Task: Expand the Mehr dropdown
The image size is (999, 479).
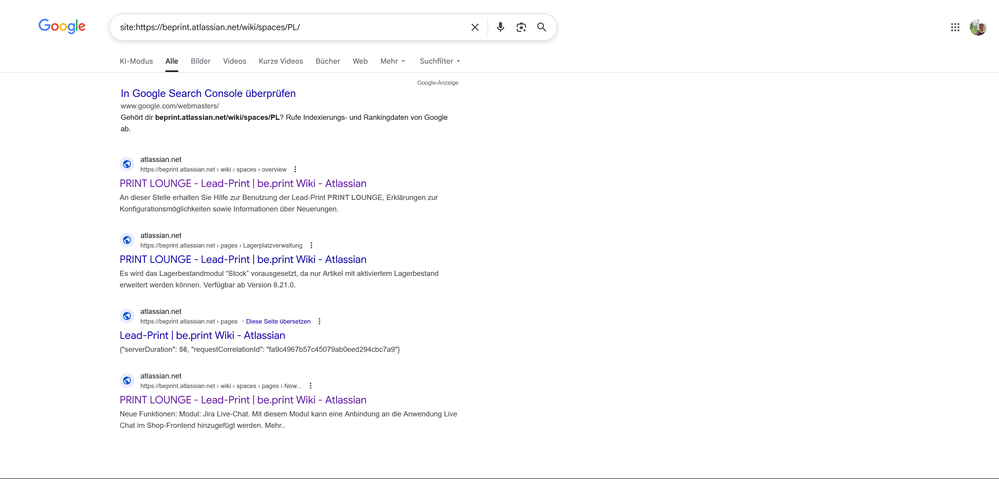Action: coord(392,61)
